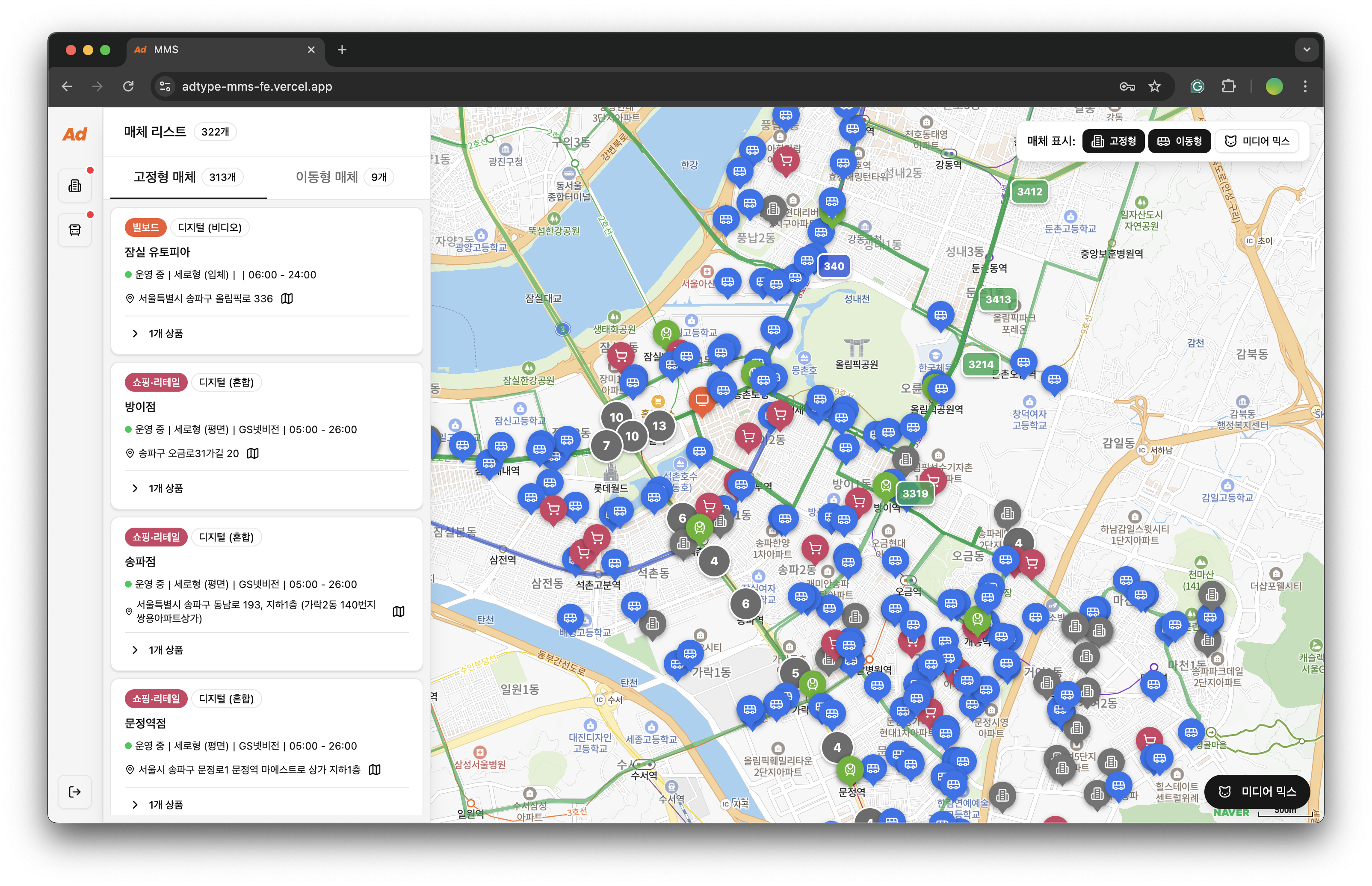Click the gray cluster marker labeled 13

click(x=659, y=426)
